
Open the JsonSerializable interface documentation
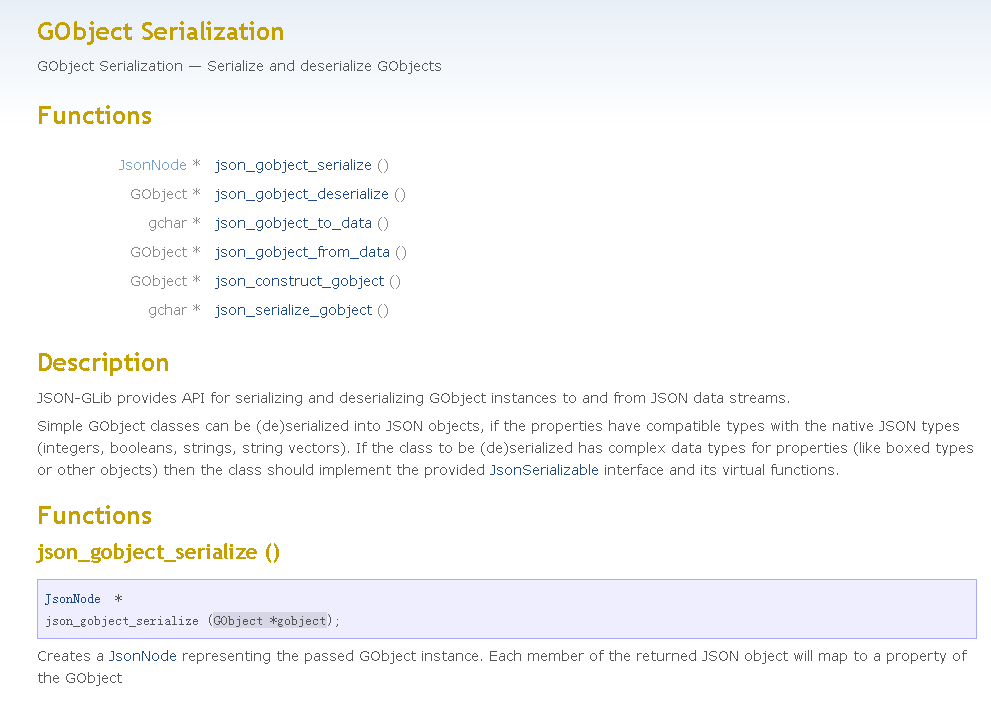click(x=544, y=470)
